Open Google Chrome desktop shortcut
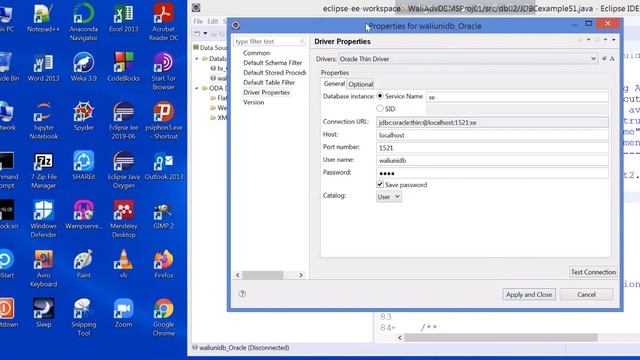 [x=163, y=318]
